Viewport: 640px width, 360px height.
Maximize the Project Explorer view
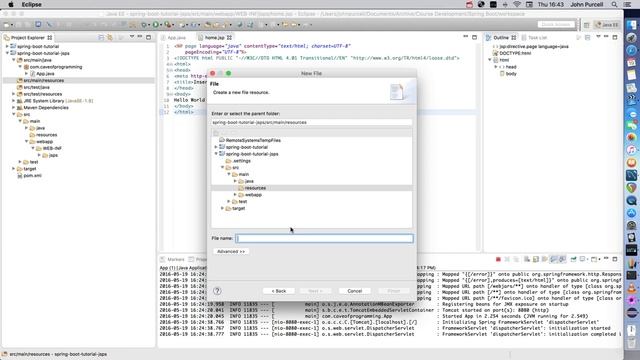[149, 37]
